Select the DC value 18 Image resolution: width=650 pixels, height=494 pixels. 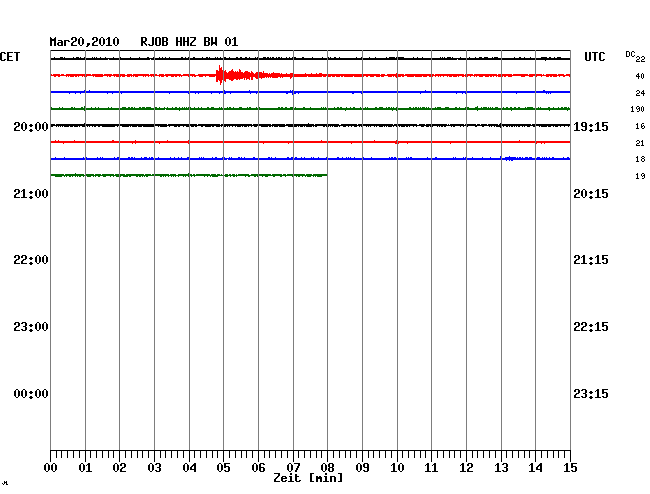pos(640,159)
